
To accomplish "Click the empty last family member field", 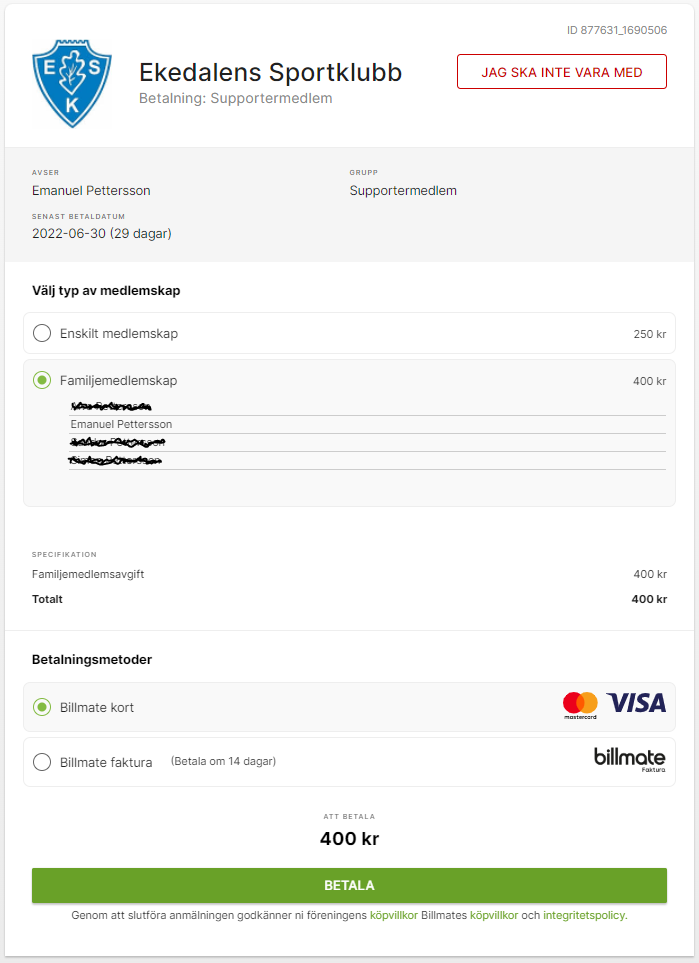I will pos(366,480).
